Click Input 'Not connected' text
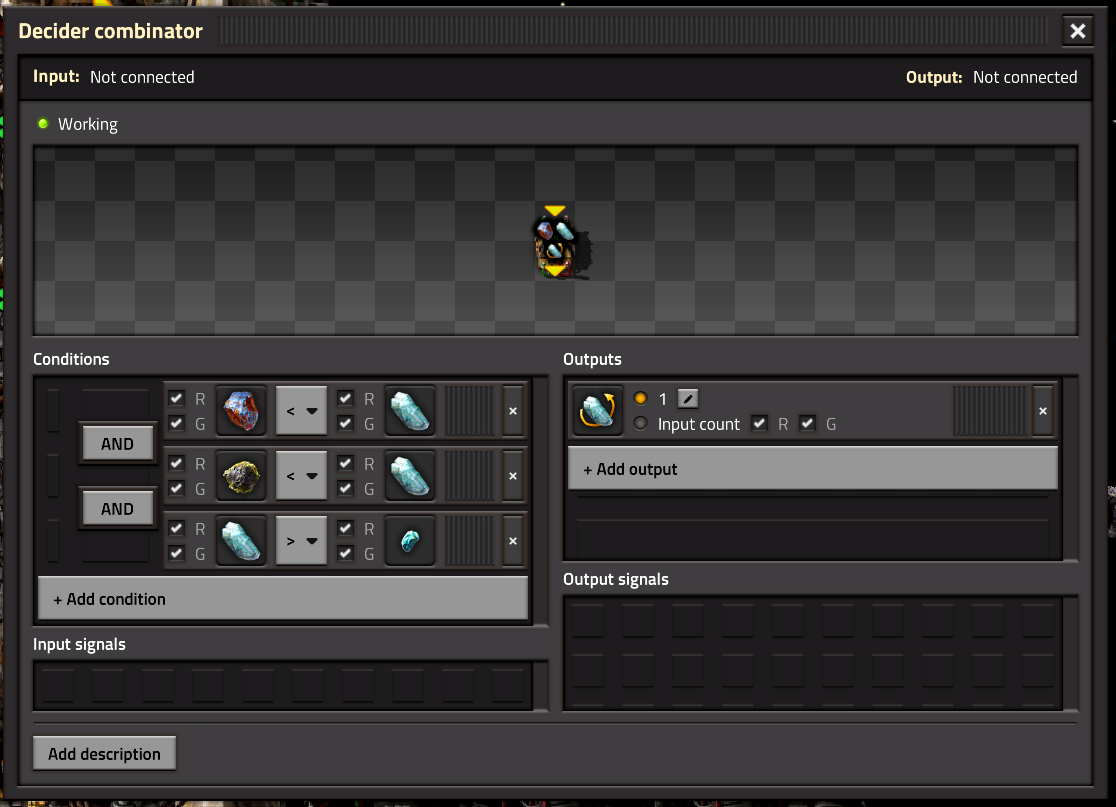1116x807 pixels. [x=142, y=77]
